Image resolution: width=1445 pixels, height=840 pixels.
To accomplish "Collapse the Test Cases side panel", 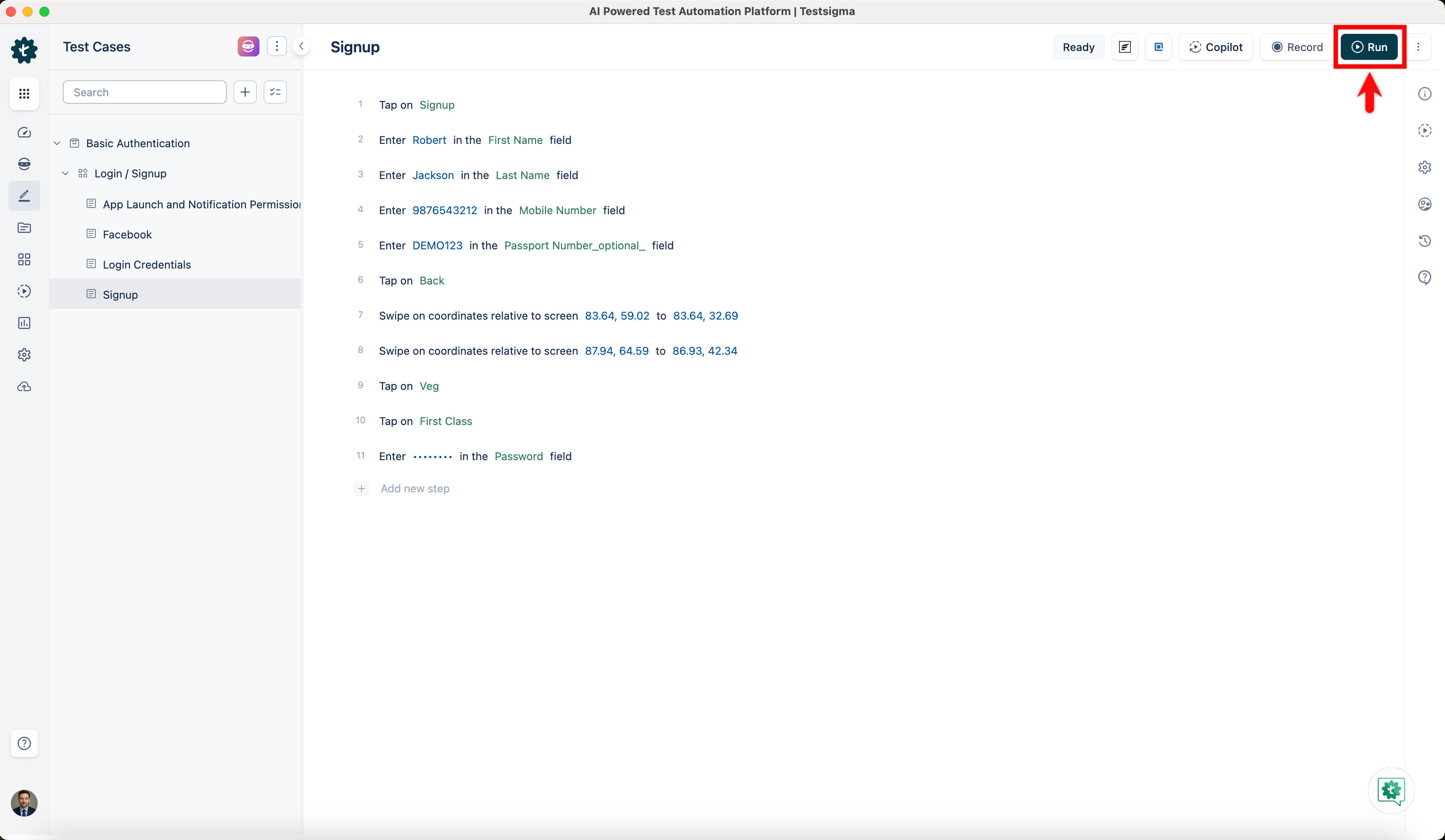I will click(301, 46).
